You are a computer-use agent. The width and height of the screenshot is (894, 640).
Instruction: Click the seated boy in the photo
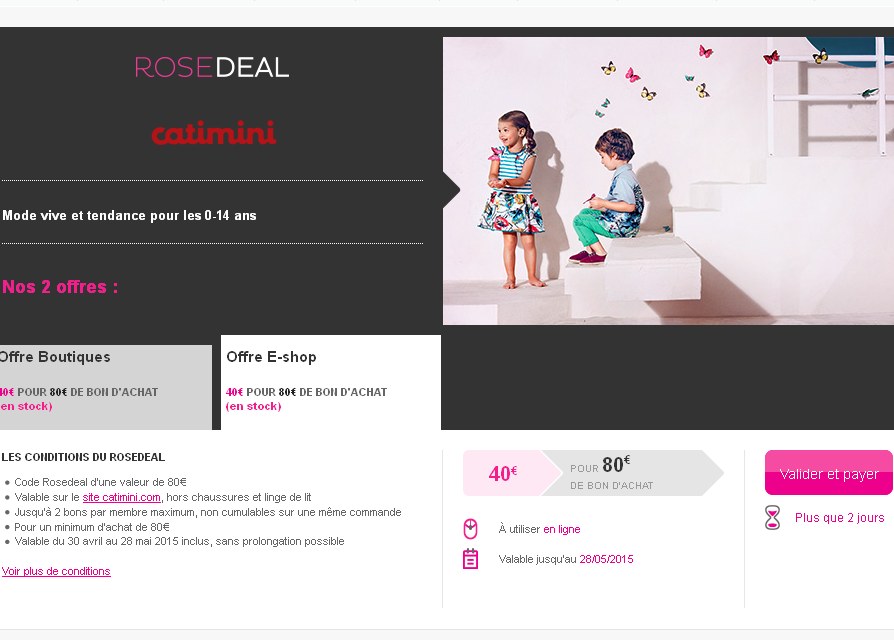pos(606,200)
